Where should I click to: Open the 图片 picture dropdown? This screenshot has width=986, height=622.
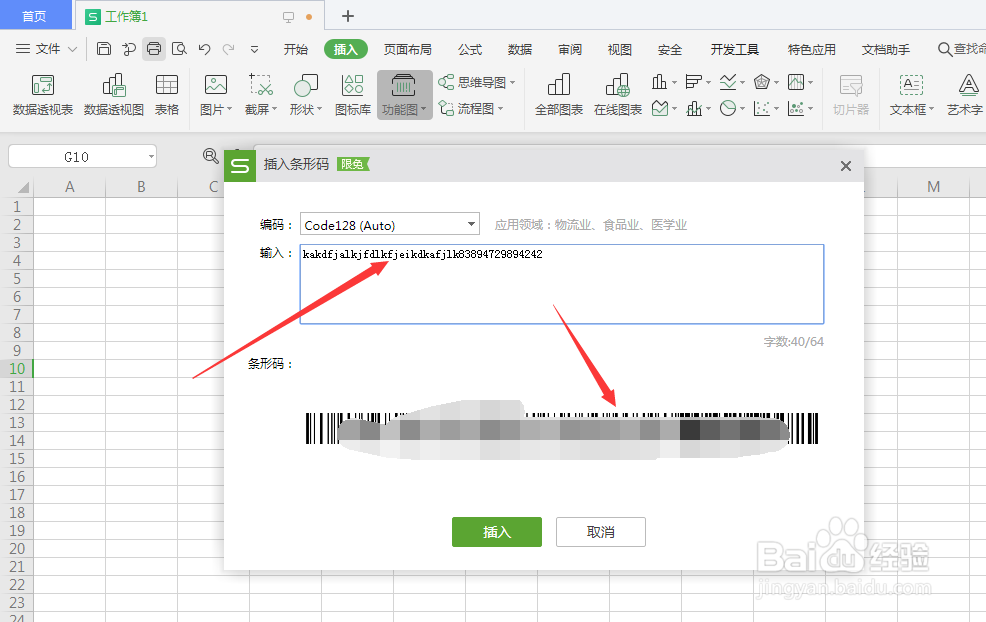[x=216, y=94]
